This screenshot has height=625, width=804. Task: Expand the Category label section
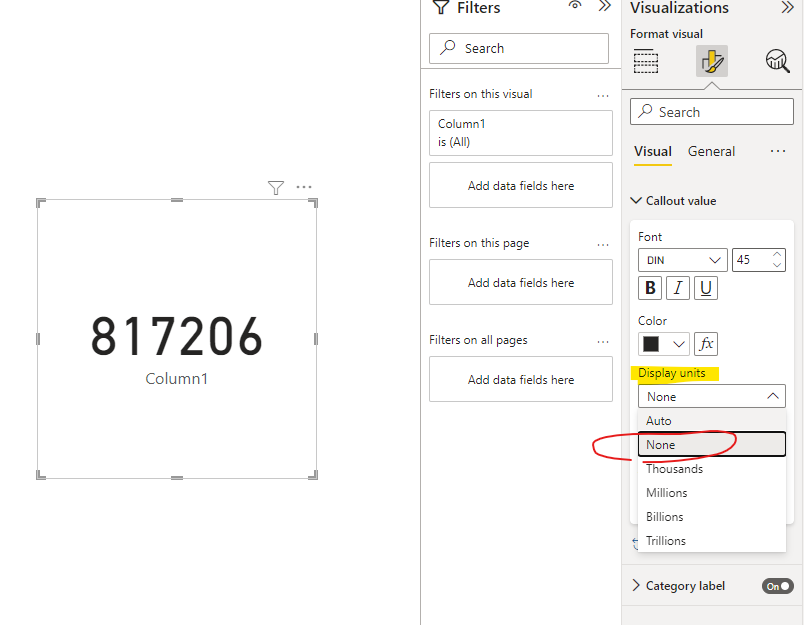tap(636, 586)
